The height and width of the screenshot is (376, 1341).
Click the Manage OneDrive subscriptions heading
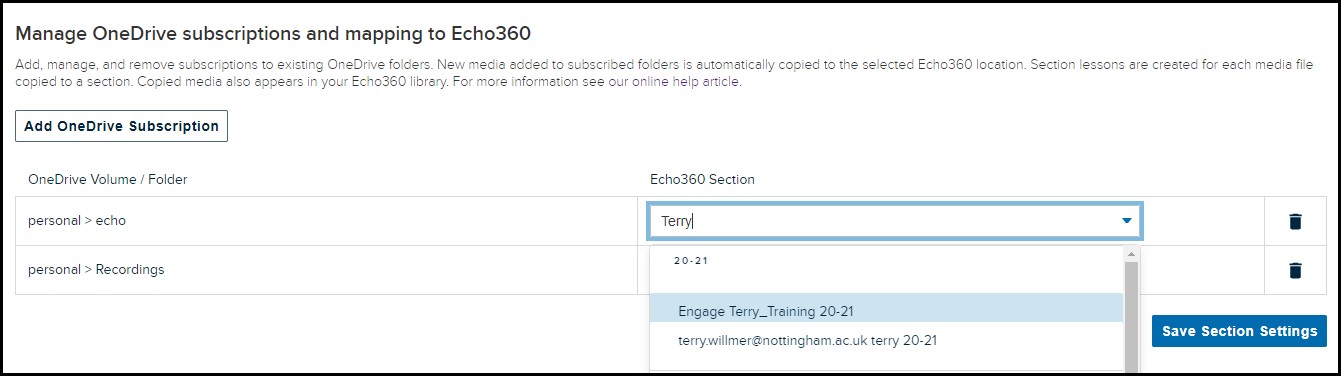272,33
